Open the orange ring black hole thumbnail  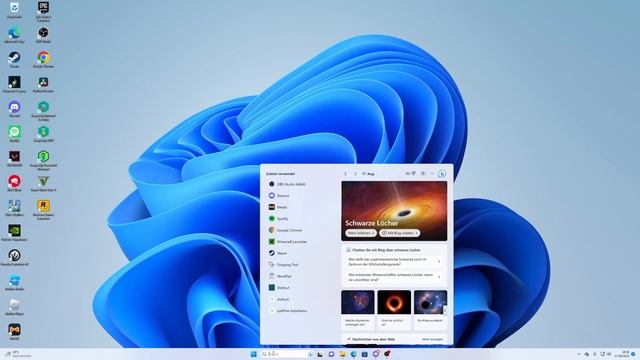[394, 309]
